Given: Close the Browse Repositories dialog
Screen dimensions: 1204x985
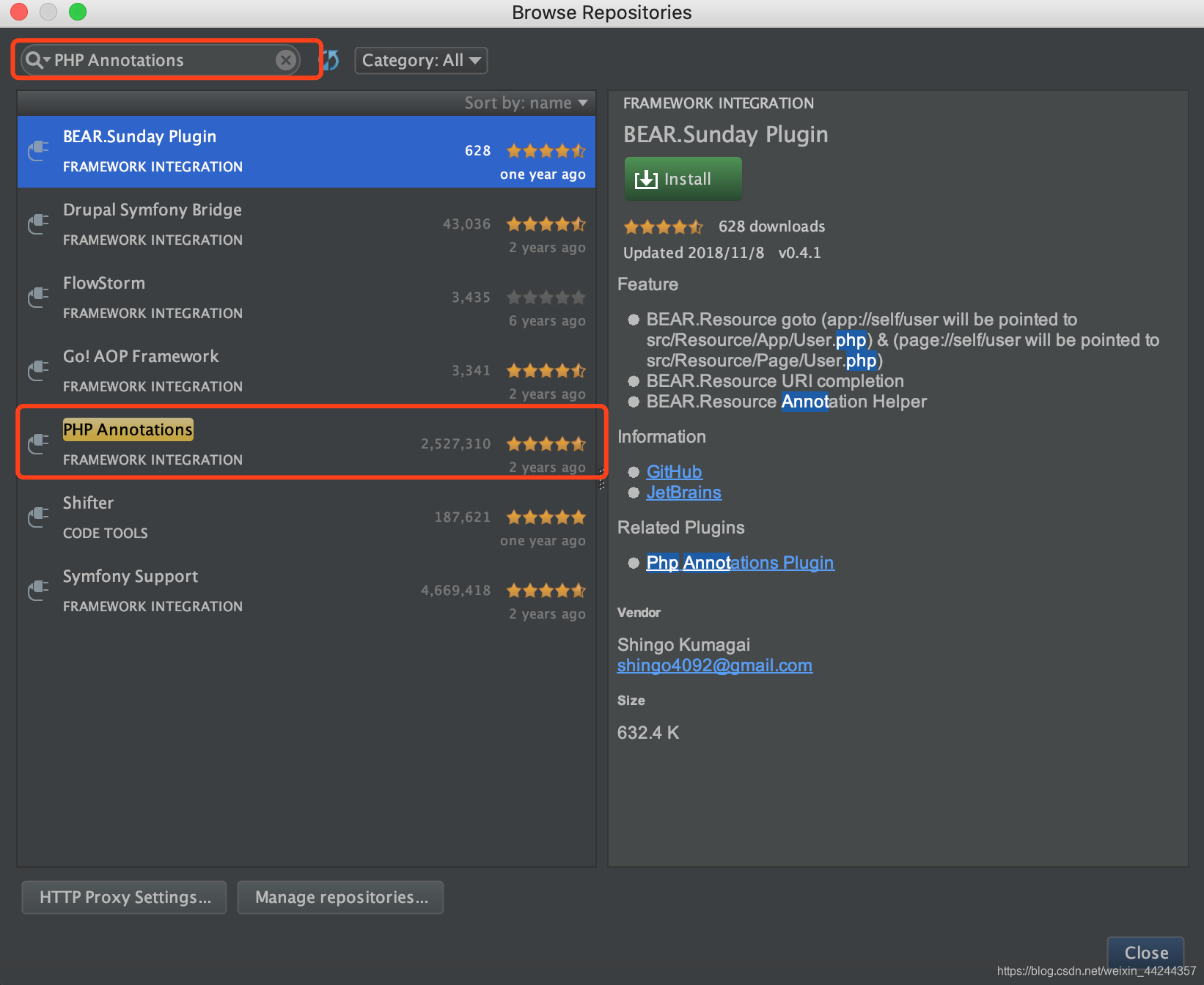Looking at the screenshot, I should (1146, 952).
